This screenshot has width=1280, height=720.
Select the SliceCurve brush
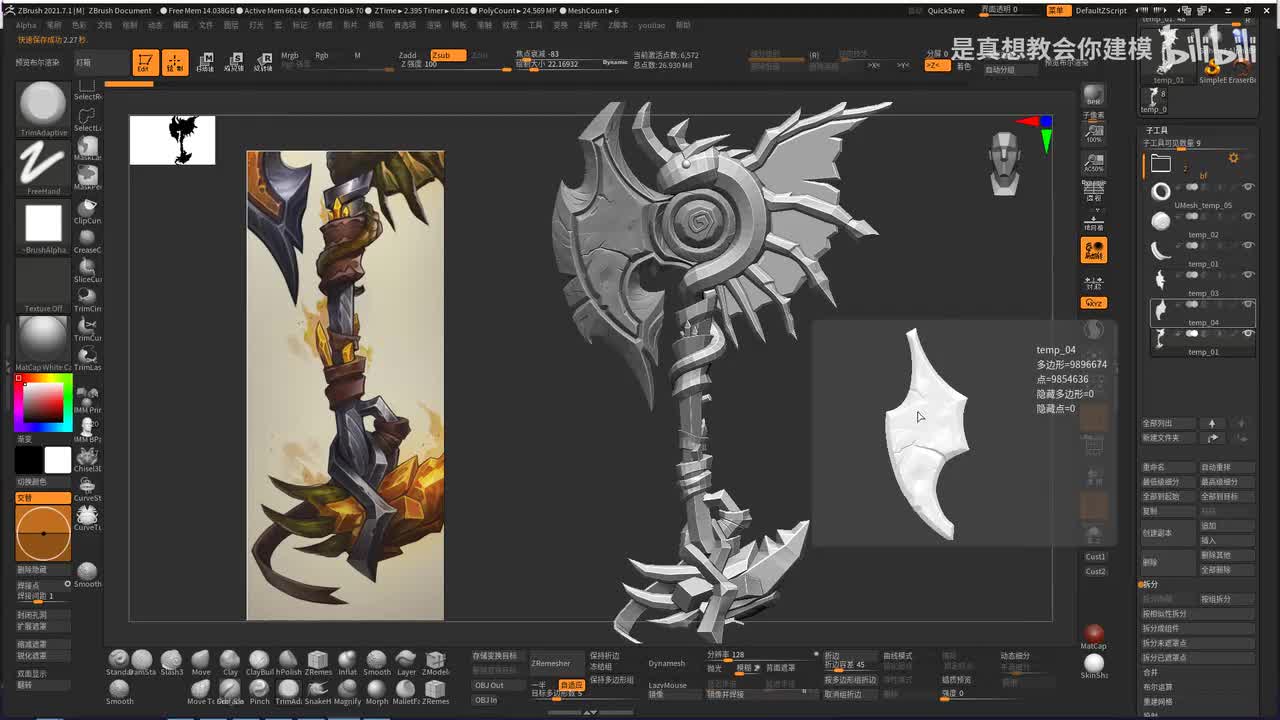[87, 270]
